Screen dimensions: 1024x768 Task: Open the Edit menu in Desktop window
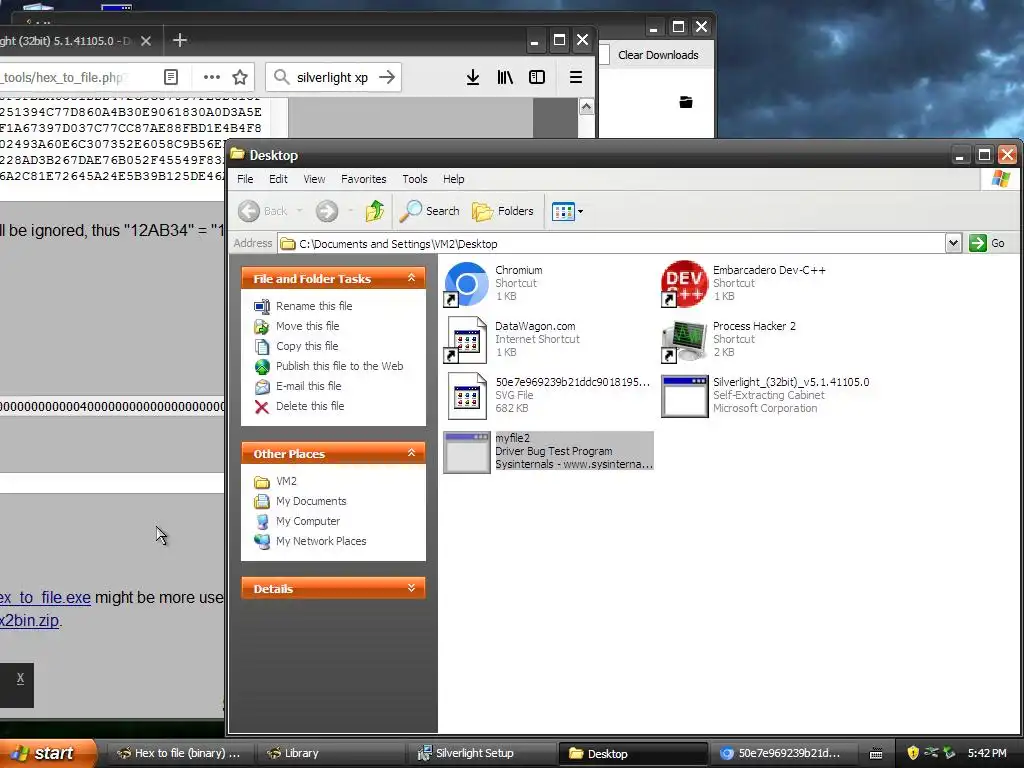pyautogui.click(x=278, y=179)
